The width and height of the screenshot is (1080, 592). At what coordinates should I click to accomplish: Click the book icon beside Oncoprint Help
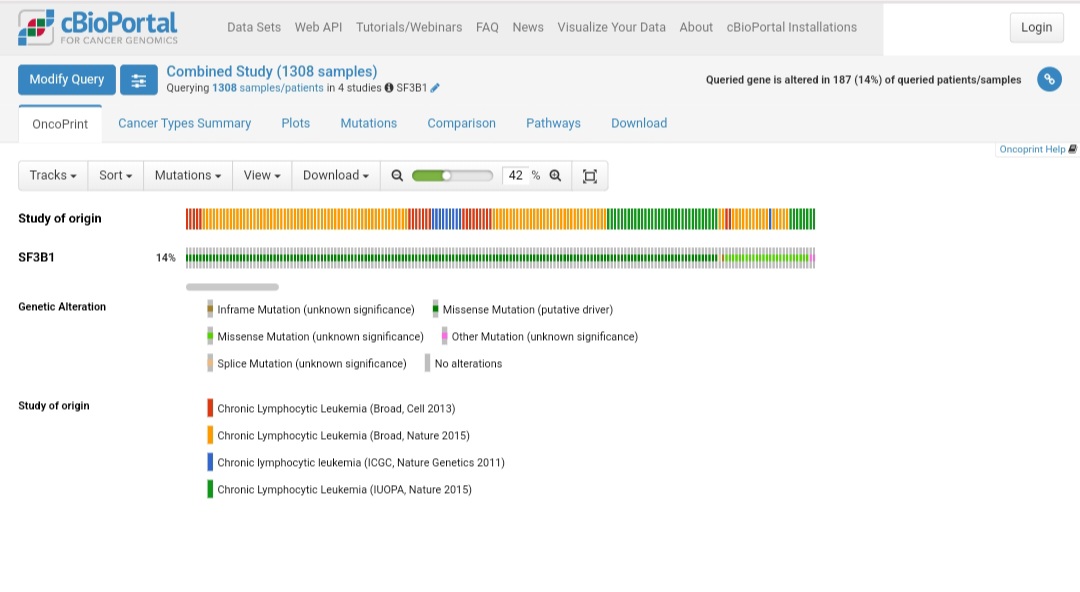pyautogui.click(x=1070, y=149)
